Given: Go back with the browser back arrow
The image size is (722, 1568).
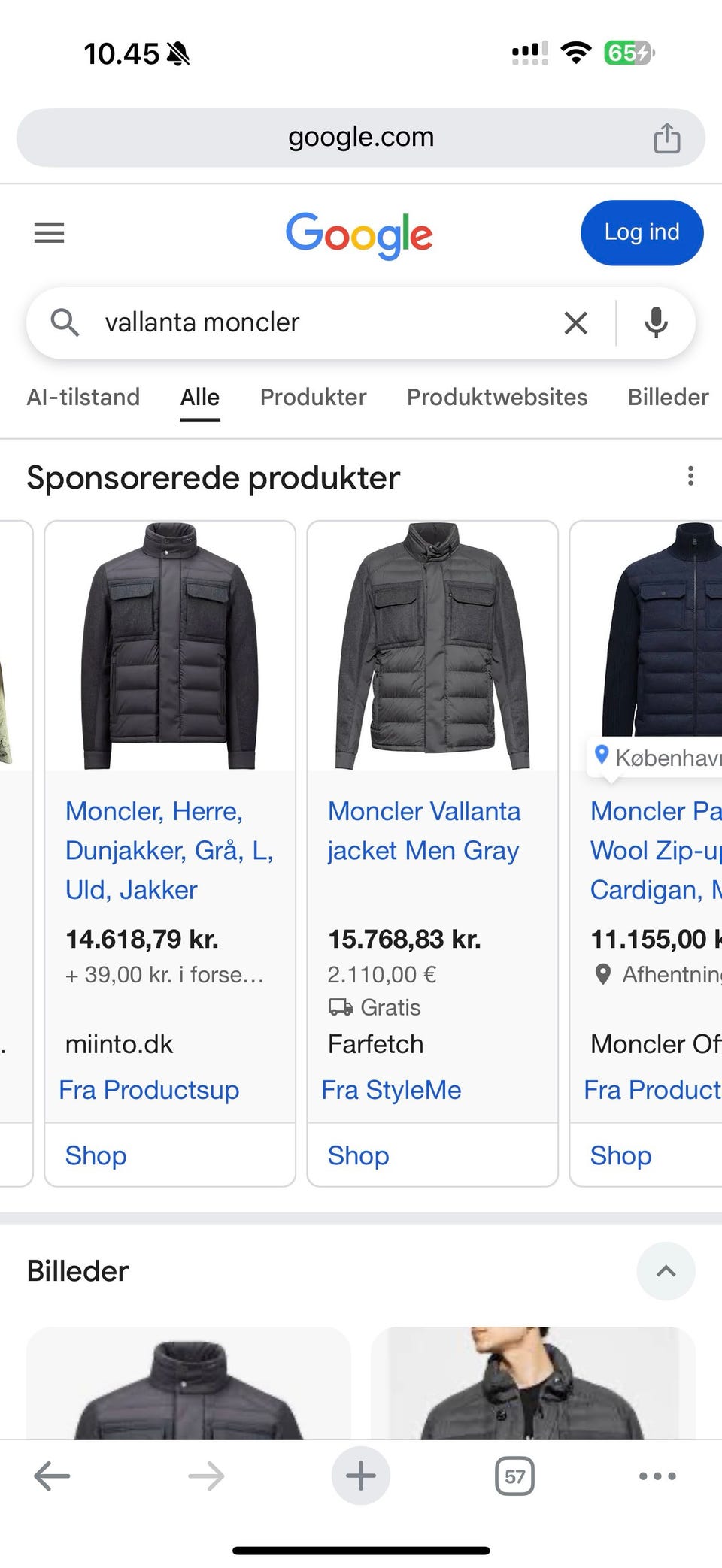Looking at the screenshot, I should click(52, 1476).
